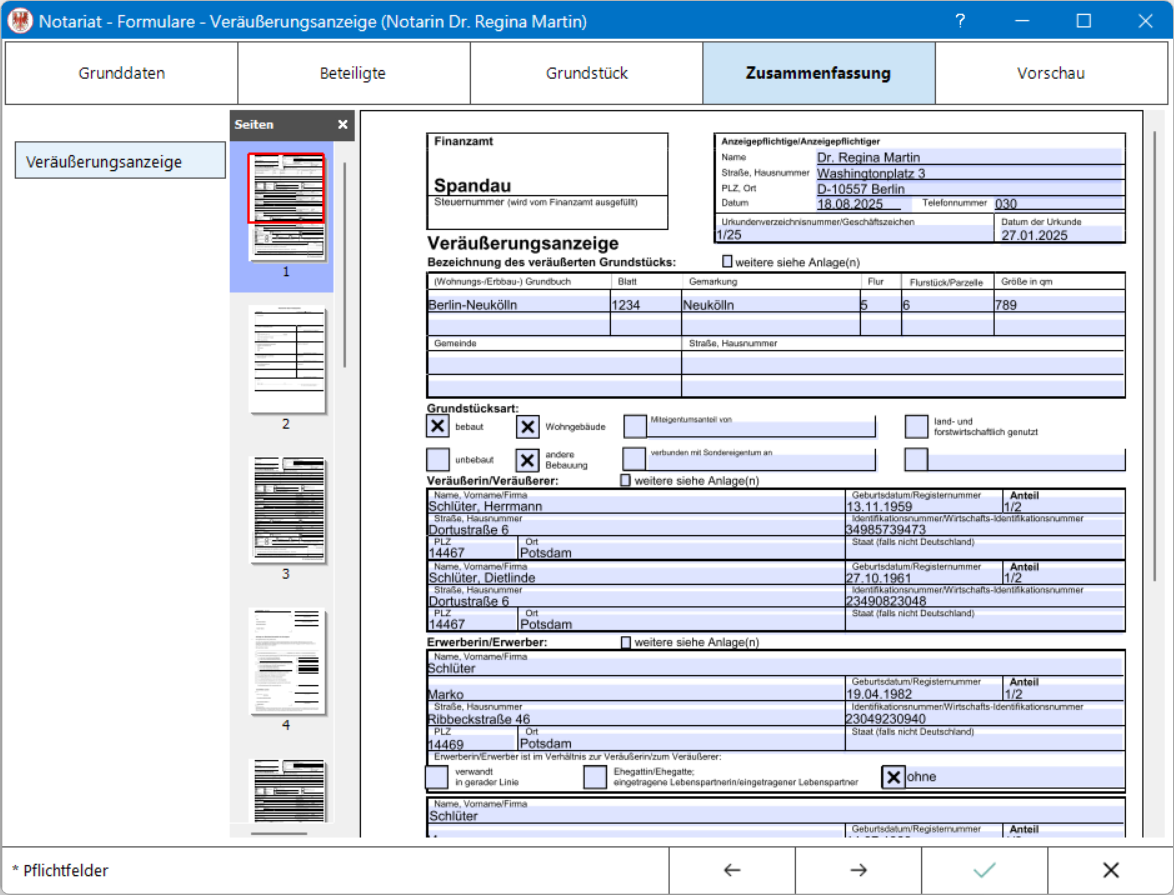Viewport: 1174px width, 895px height.
Task: Toggle the 'verwandt in gerader Linie' checkbox
Action: [x=437, y=777]
